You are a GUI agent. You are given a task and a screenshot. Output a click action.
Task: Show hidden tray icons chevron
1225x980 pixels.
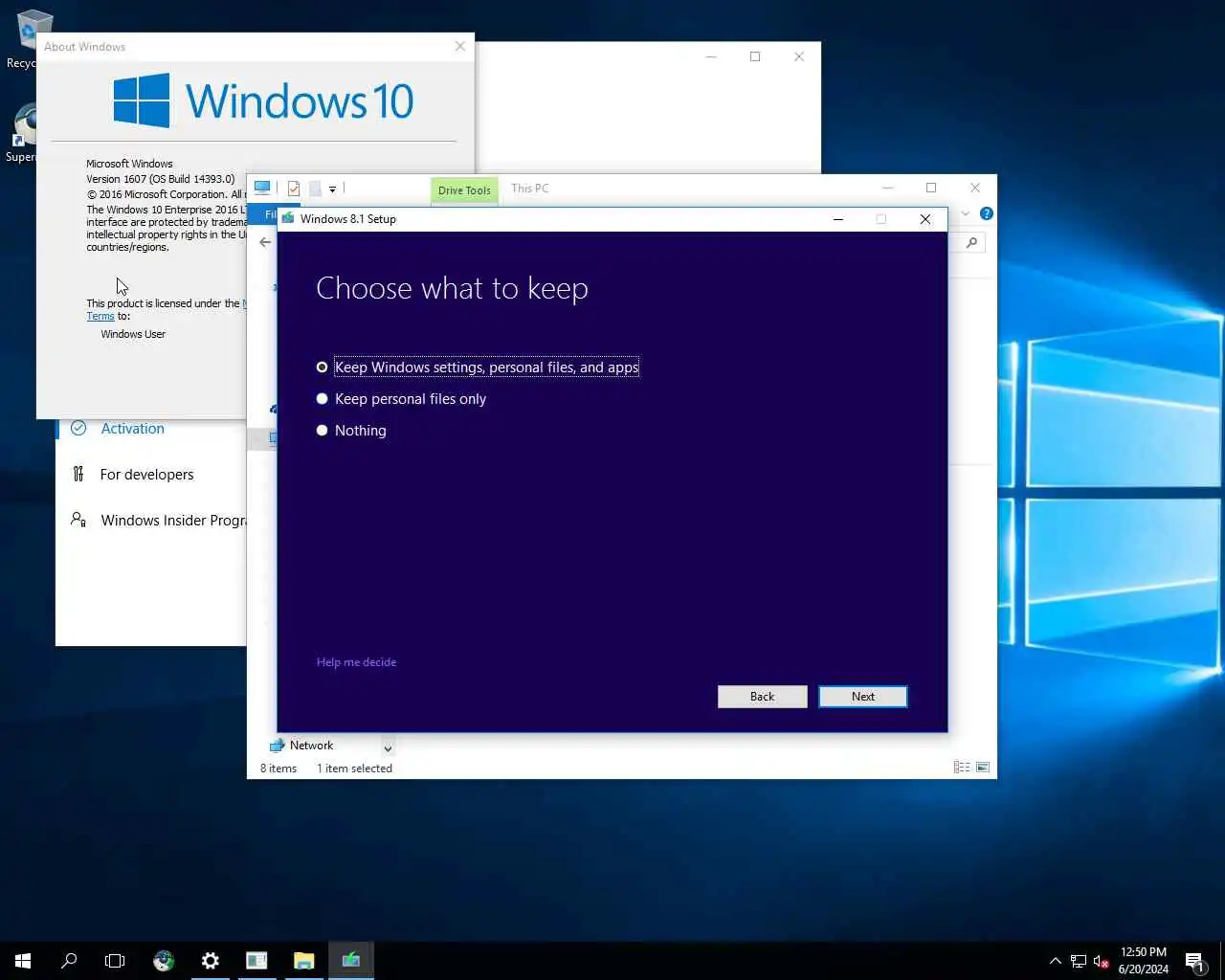pos(1056,961)
